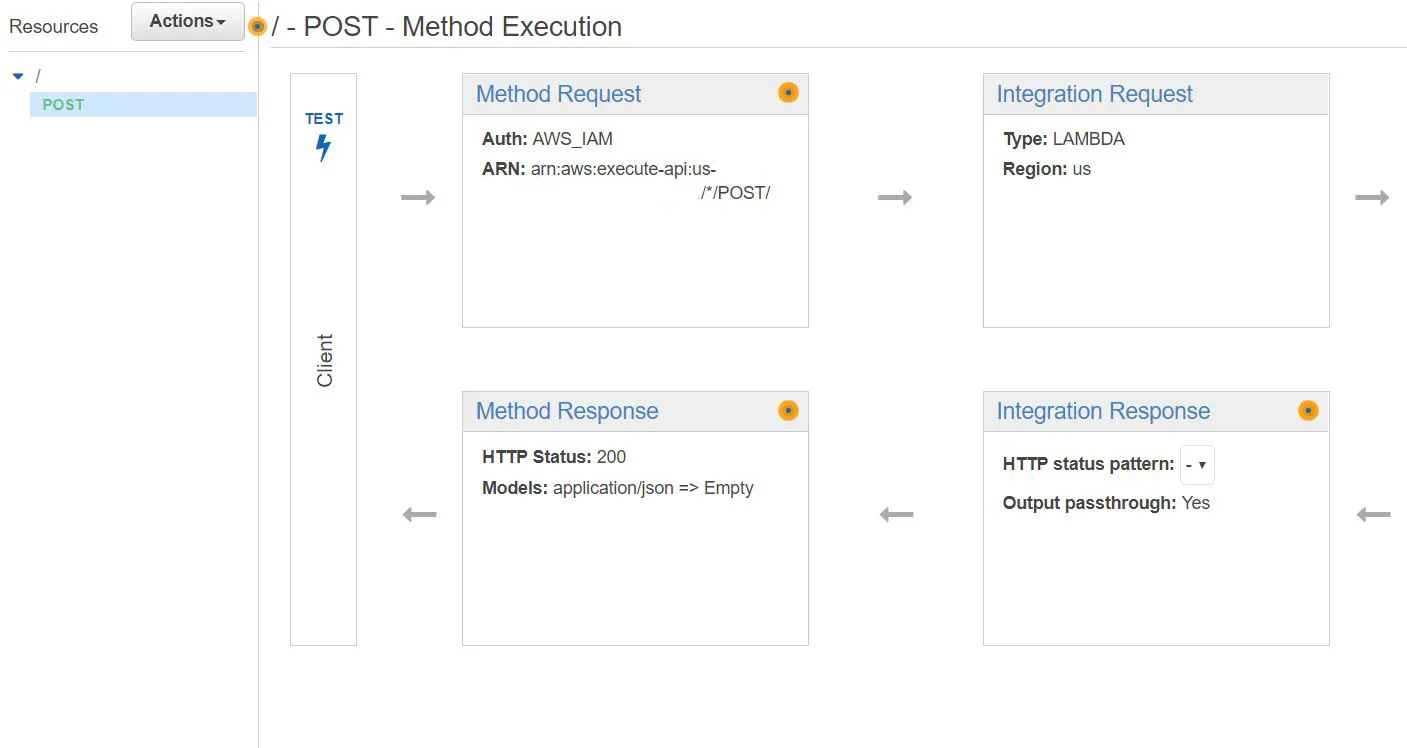Click the arrow between Method Request and Integration Request
Screen dimensions: 1407x748
coord(895,198)
